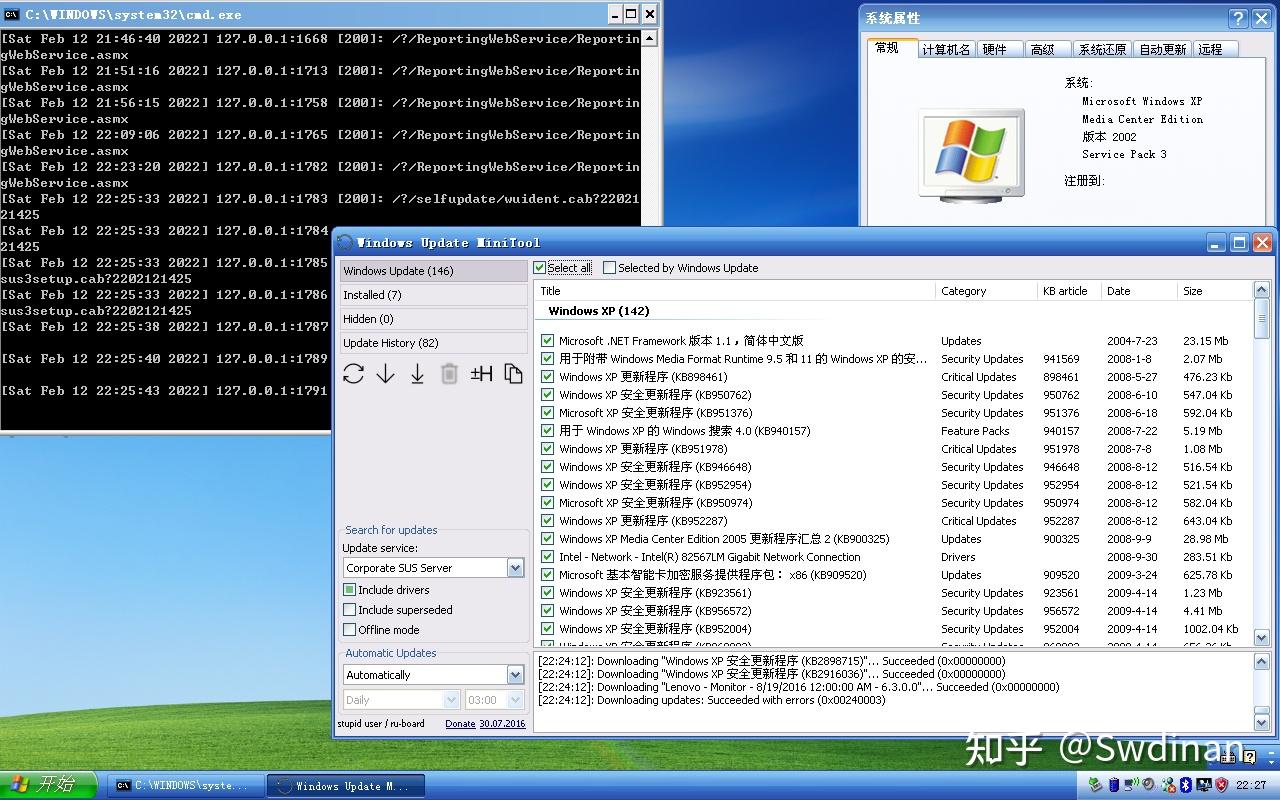
Task: Switch to the Hidden (0) tab
Action: click(x=433, y=319)
